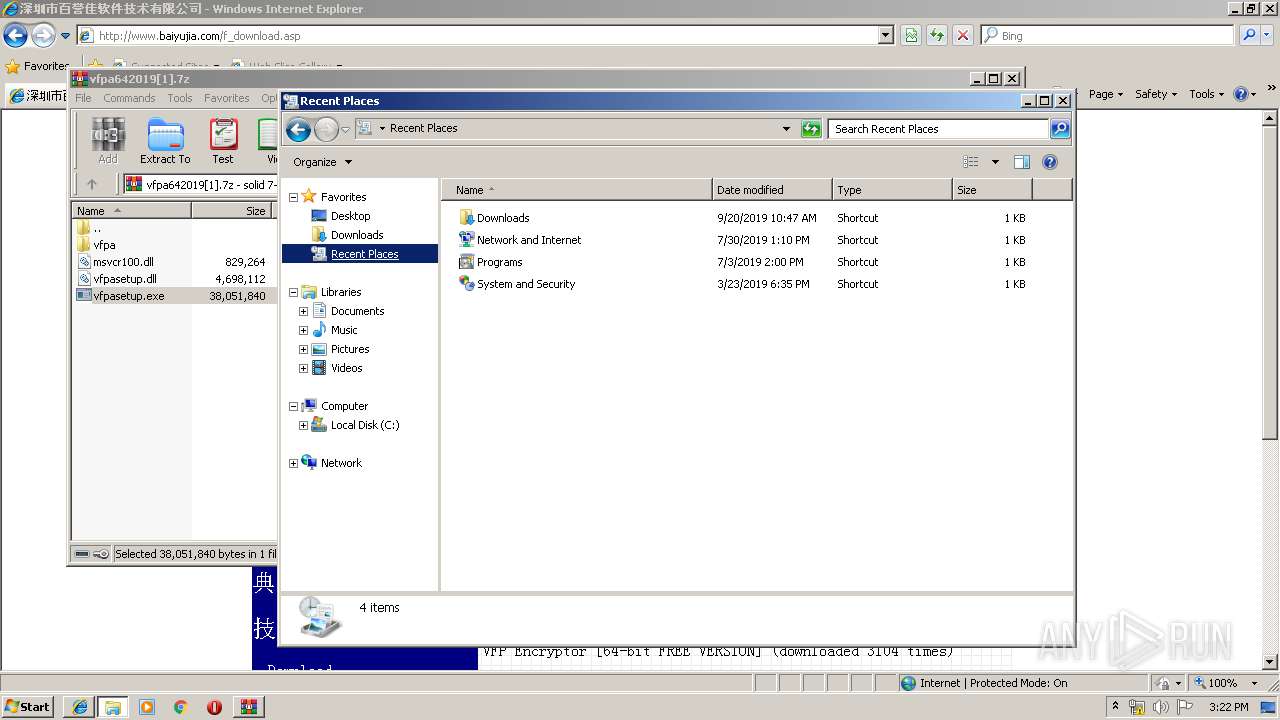Open IE address bar URL dropdown
The image size is (1280, 720).
click(886, 36)
